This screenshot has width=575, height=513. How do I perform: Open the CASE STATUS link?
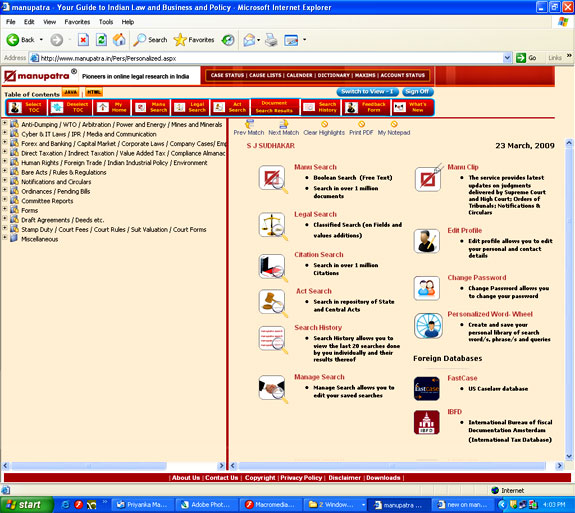tap(227, 76)
